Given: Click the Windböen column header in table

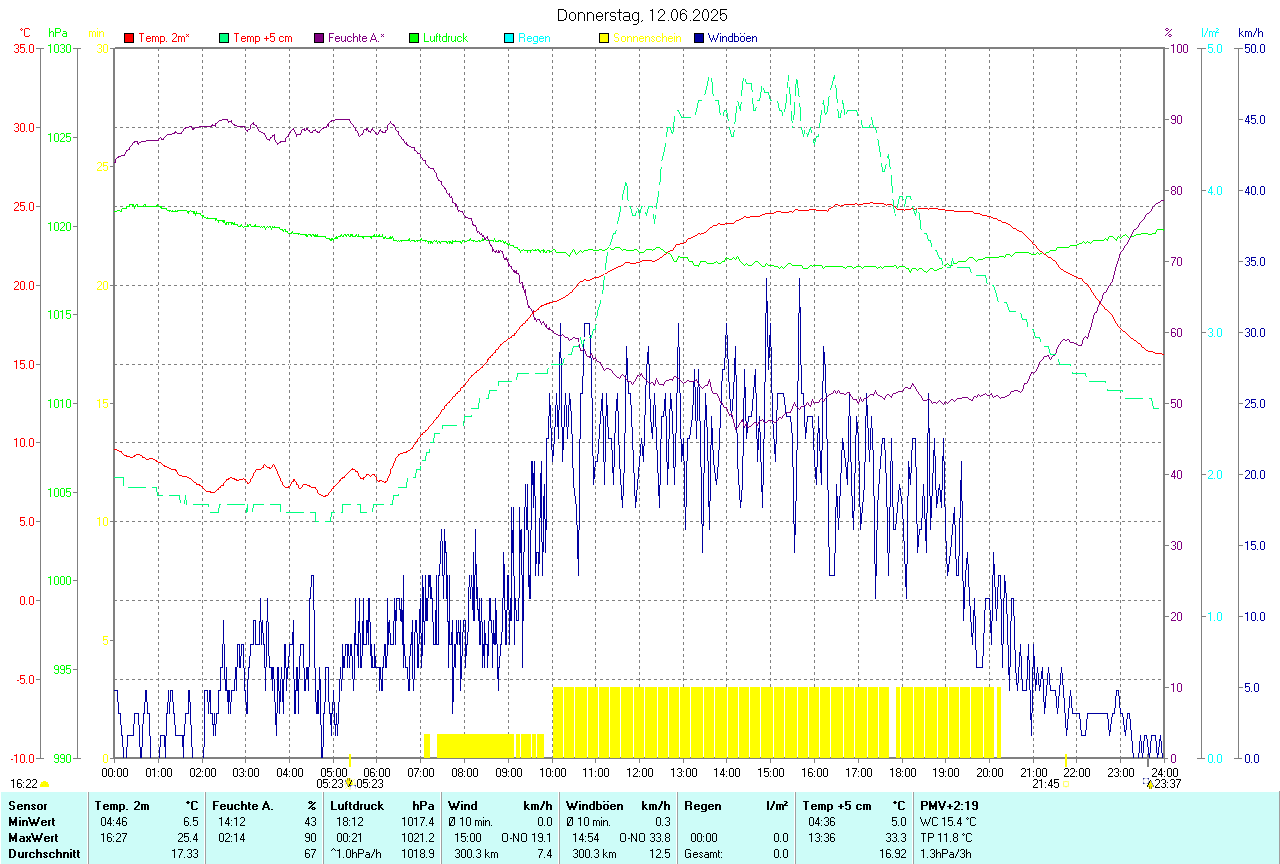Looking at the screenshot, I should click(x=594, y=805).
